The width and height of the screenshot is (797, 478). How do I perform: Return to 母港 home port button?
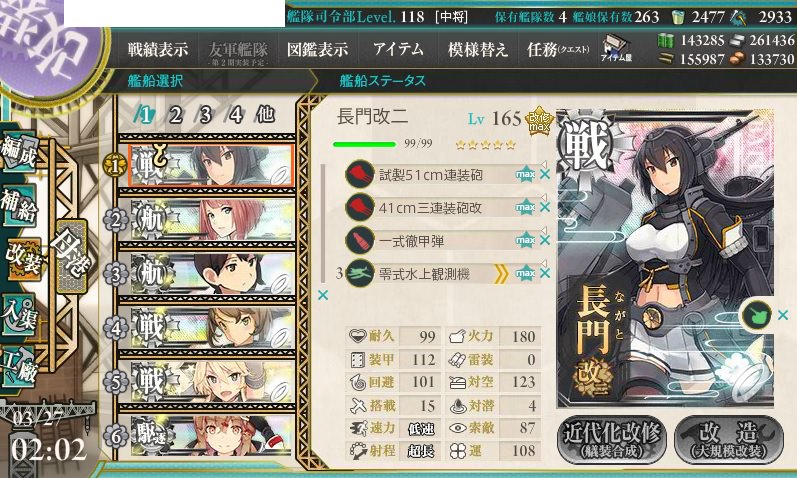pyautogui.click(x=72, y=257)
